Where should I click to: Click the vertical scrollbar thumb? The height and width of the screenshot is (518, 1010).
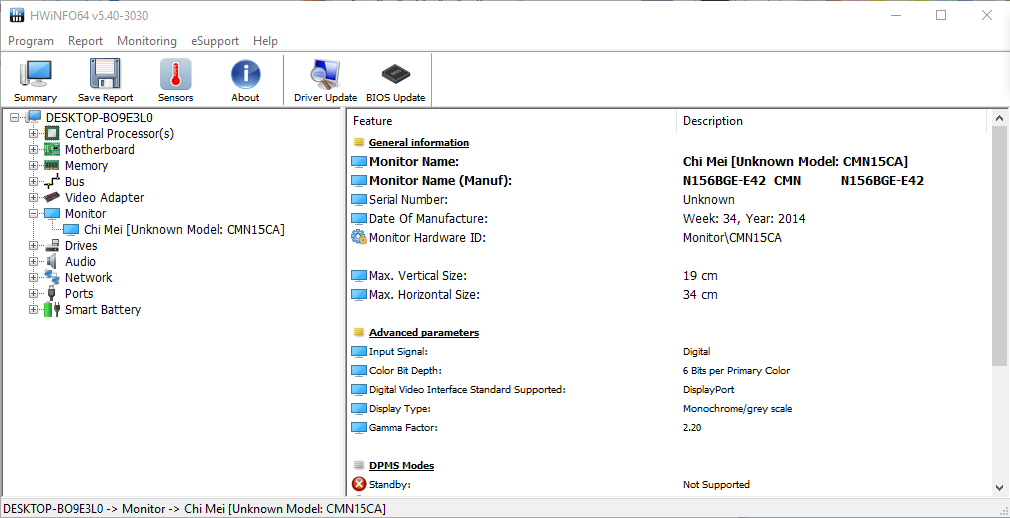point(1000,247)
